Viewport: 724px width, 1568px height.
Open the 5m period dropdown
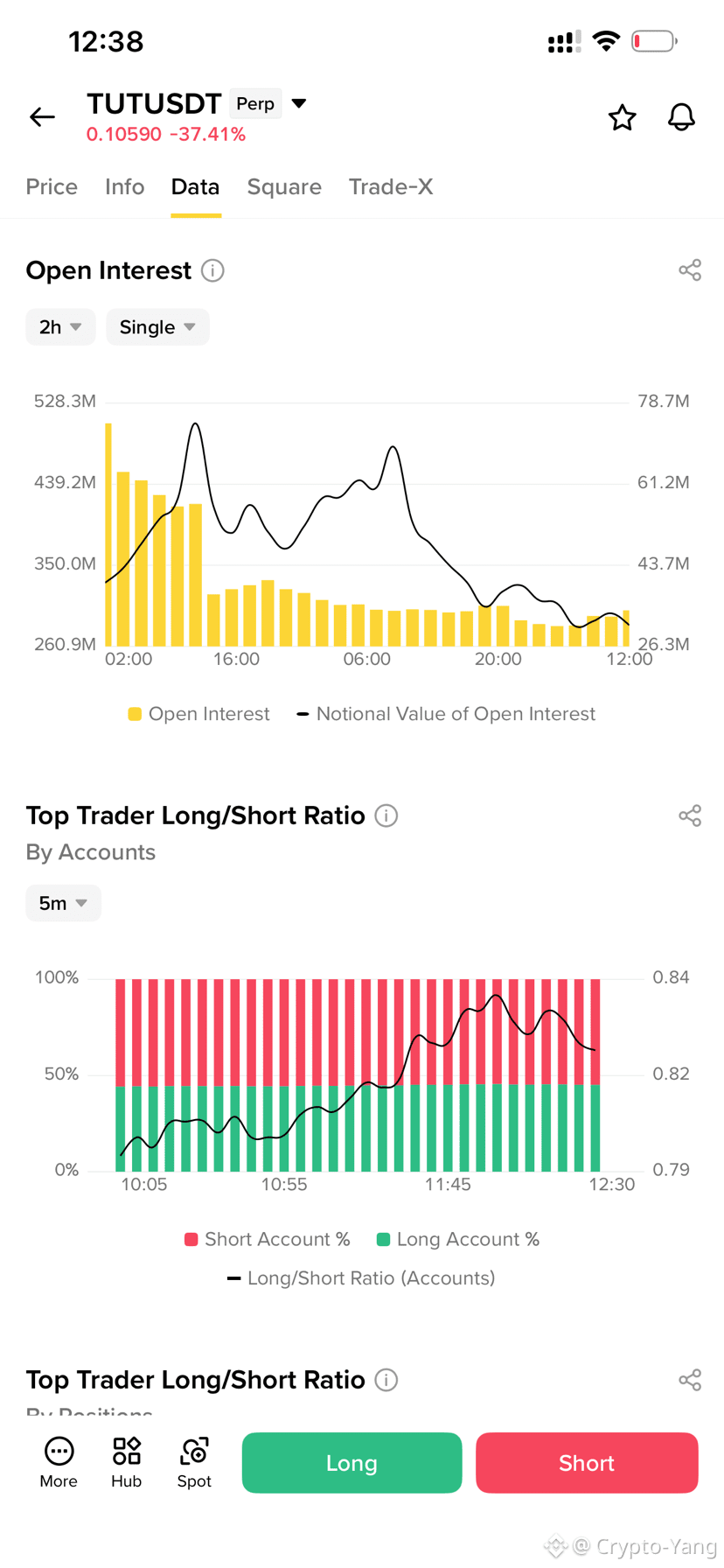tap(63, 903)
